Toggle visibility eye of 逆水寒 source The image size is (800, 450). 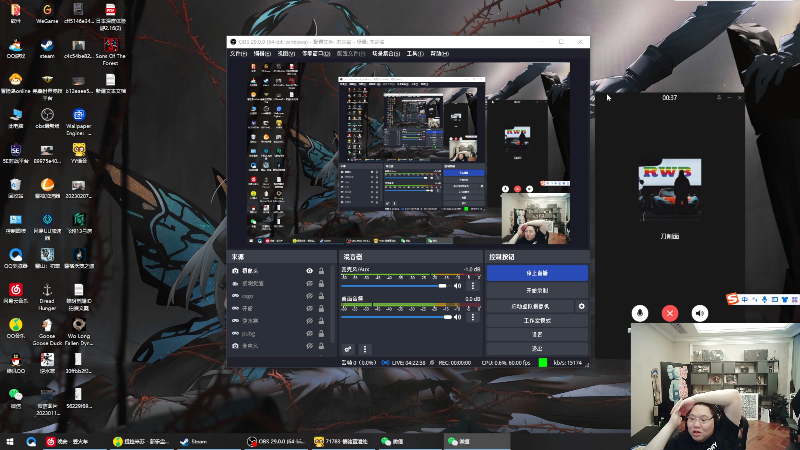[309, 321]
